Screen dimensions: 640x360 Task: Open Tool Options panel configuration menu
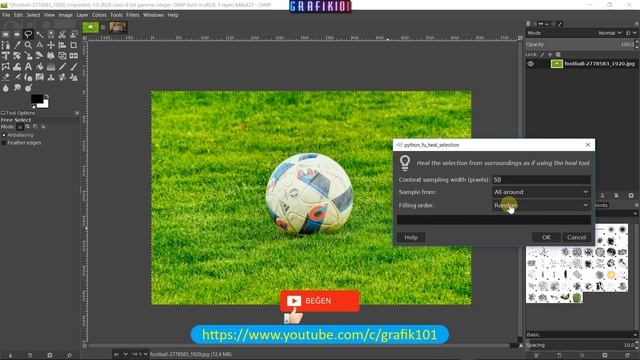pyautogui.click(x=77, y=113)
